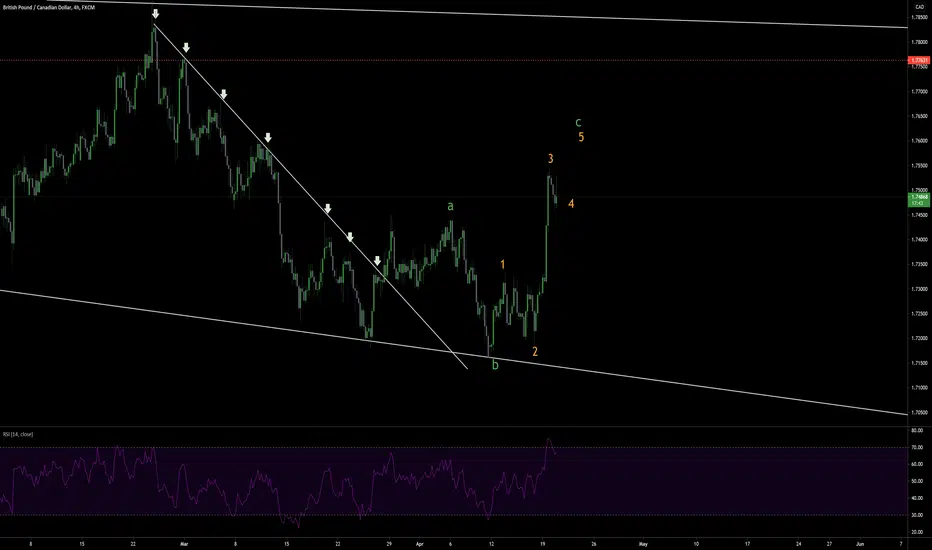932x550 pixels.
Task: Select the green wave label 'c'
Action: [578, 123]
